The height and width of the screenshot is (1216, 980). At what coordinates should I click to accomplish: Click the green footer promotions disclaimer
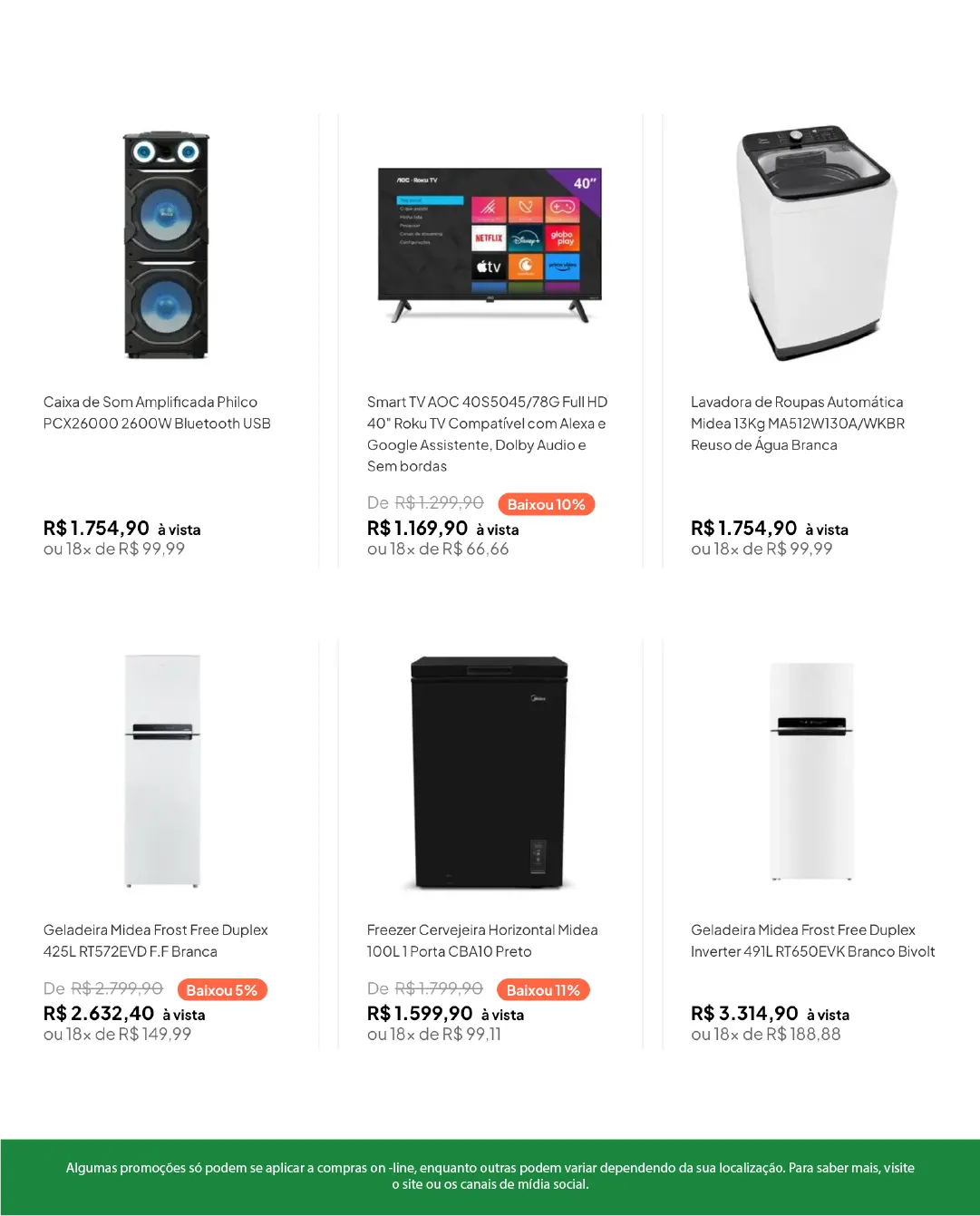point(490,1176)
